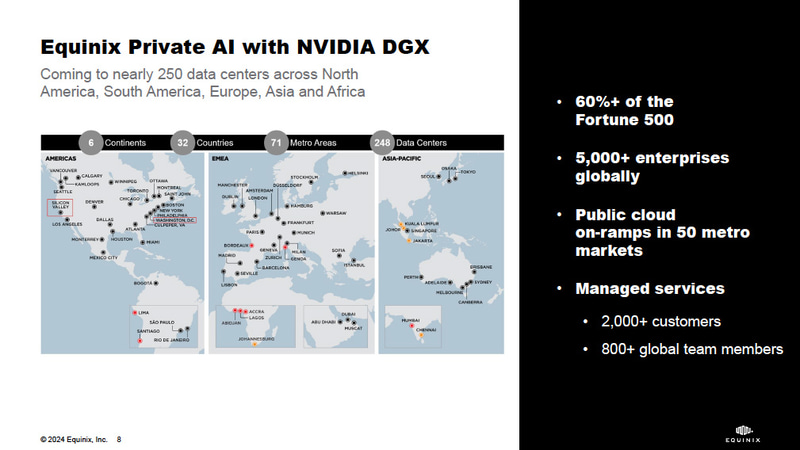Click the slide page number 8
Image resolution: width=800 pixels, height=450 pixels.
(119, 439)
